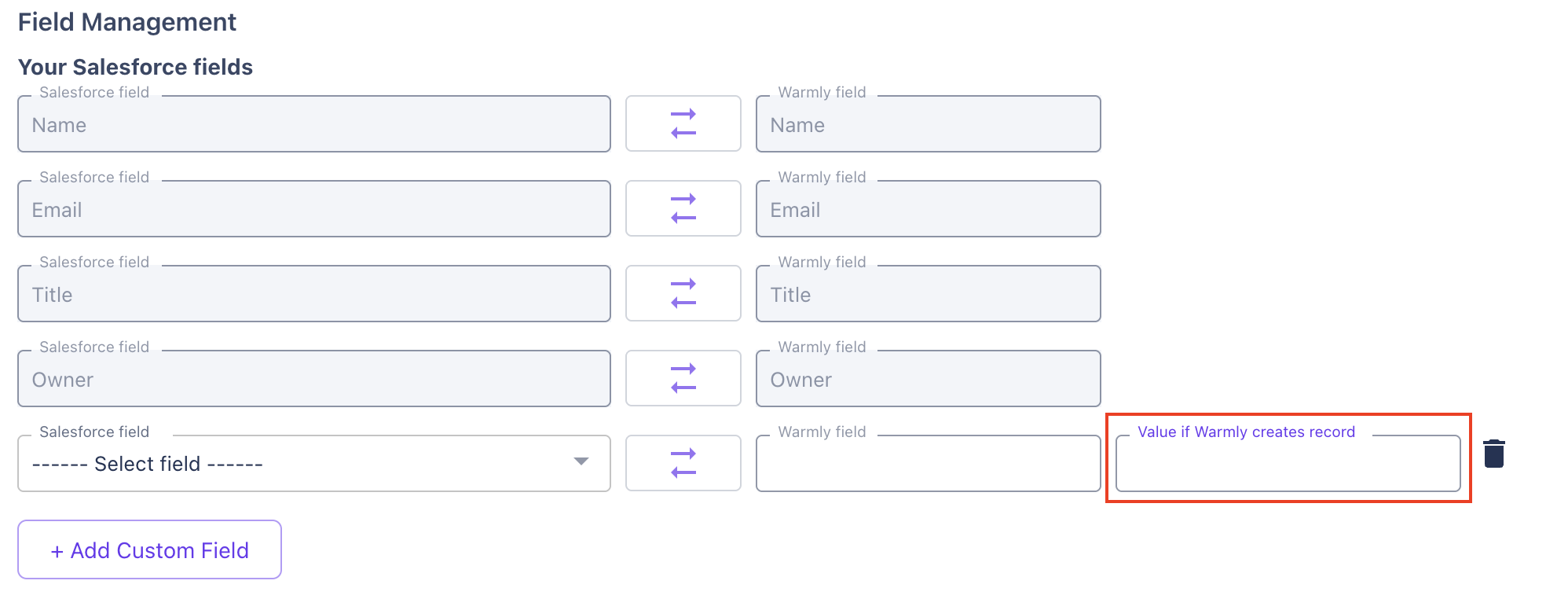The height and width of the screenshot is (610, 1568).
Task: Click the dropdown arrow in Select field box
Action: [581, 461]
